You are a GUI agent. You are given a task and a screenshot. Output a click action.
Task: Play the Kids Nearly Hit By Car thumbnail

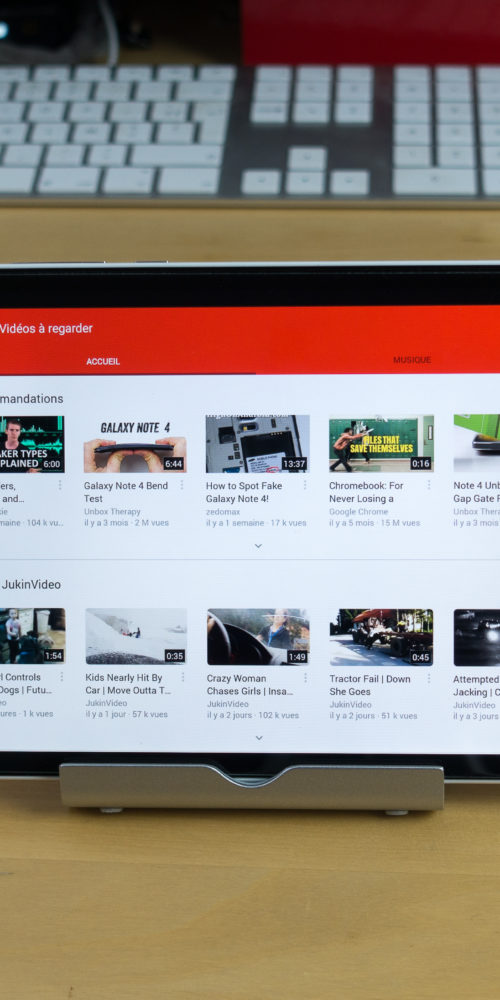coord(136,636)
